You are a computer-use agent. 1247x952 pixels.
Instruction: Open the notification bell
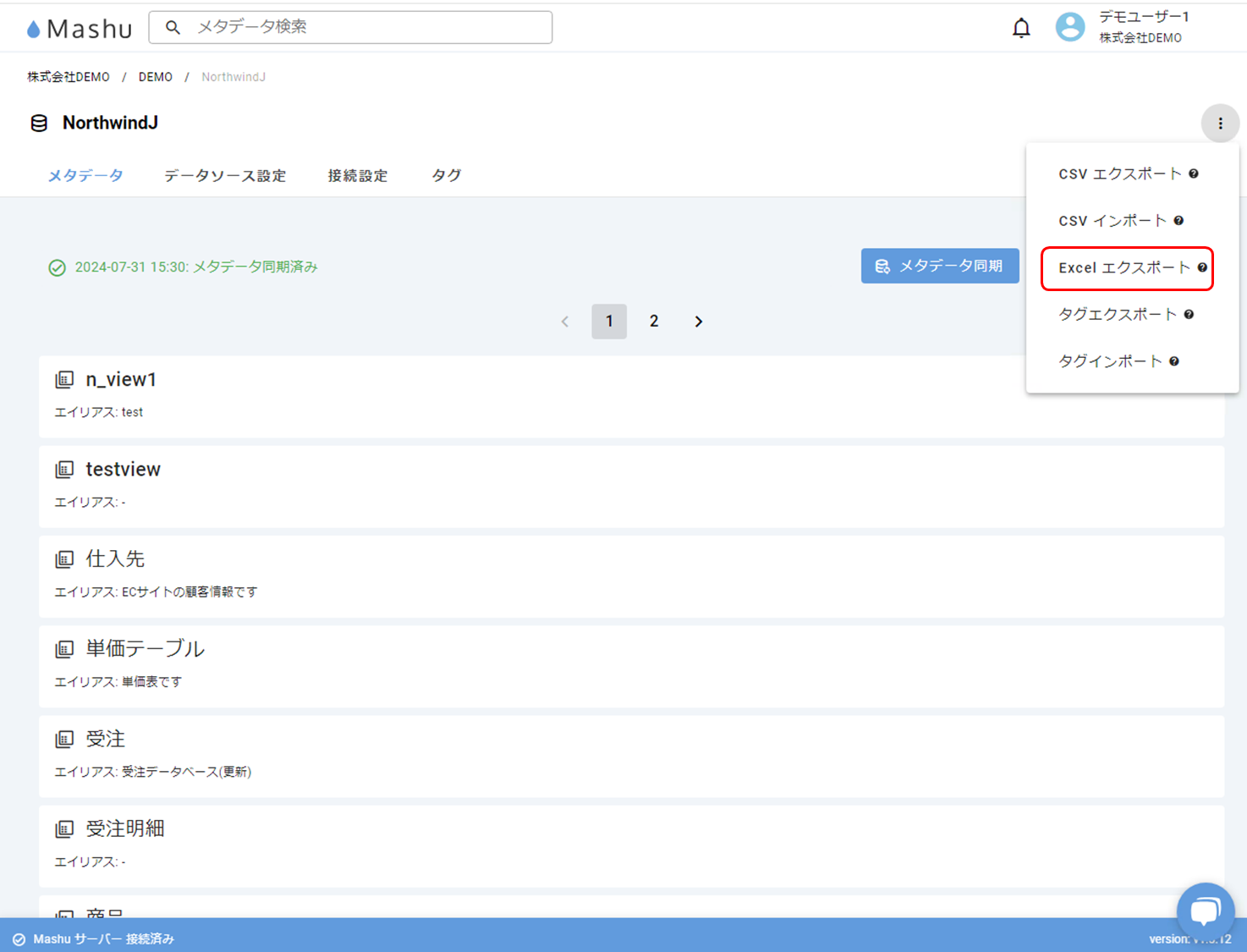1021,28
